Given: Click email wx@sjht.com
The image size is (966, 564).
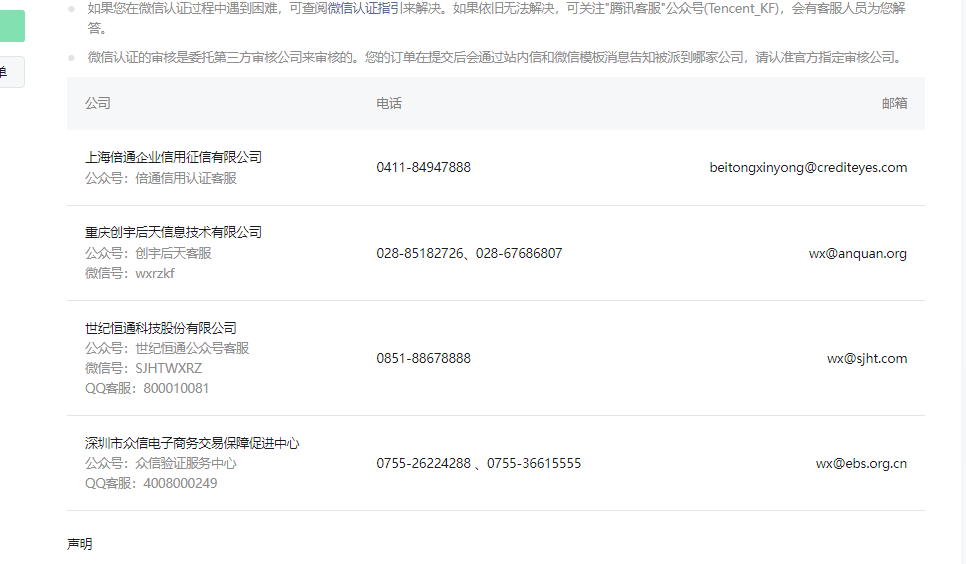Looking at the screenshot, I should pos(867,358).
